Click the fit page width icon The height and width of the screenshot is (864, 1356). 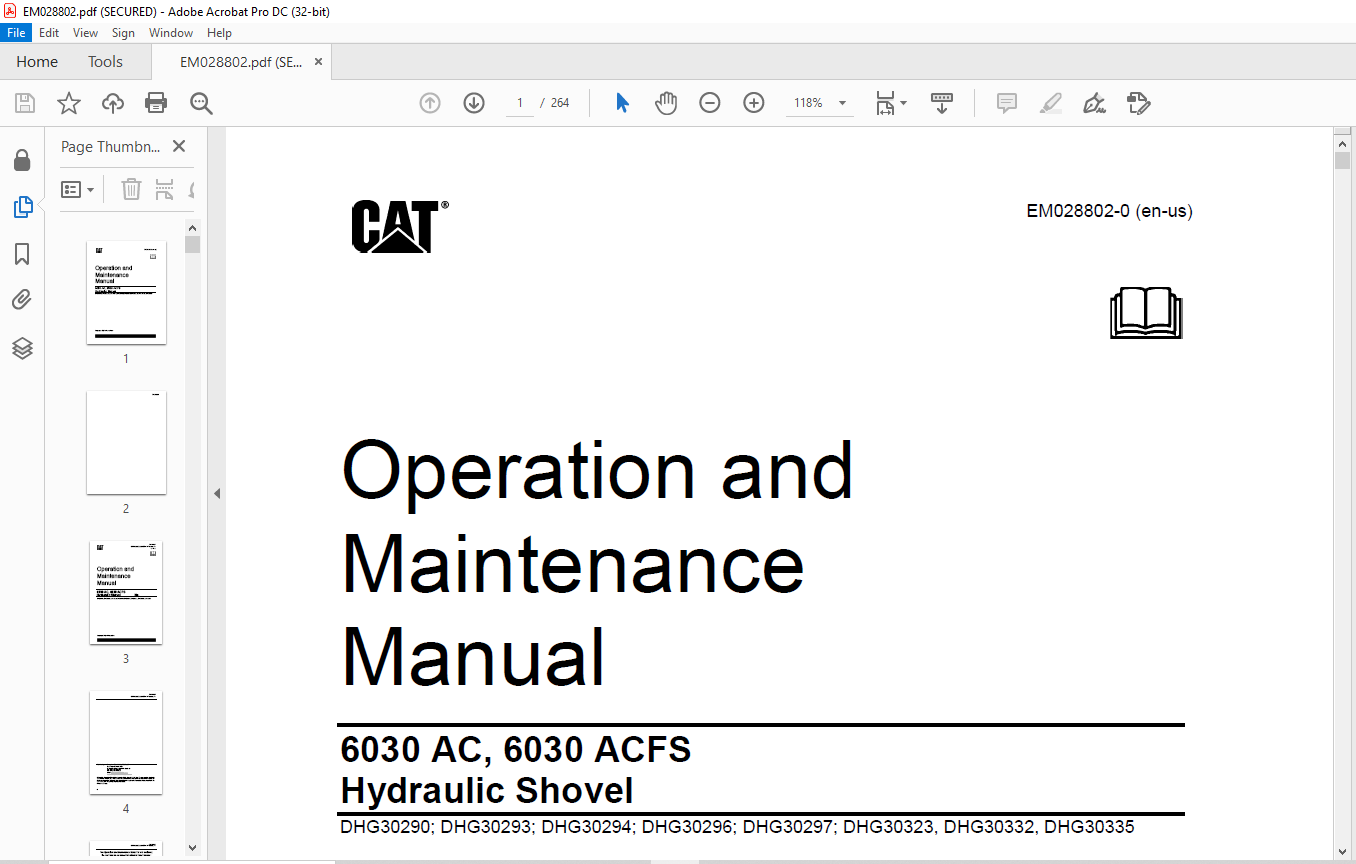(885, 103)
